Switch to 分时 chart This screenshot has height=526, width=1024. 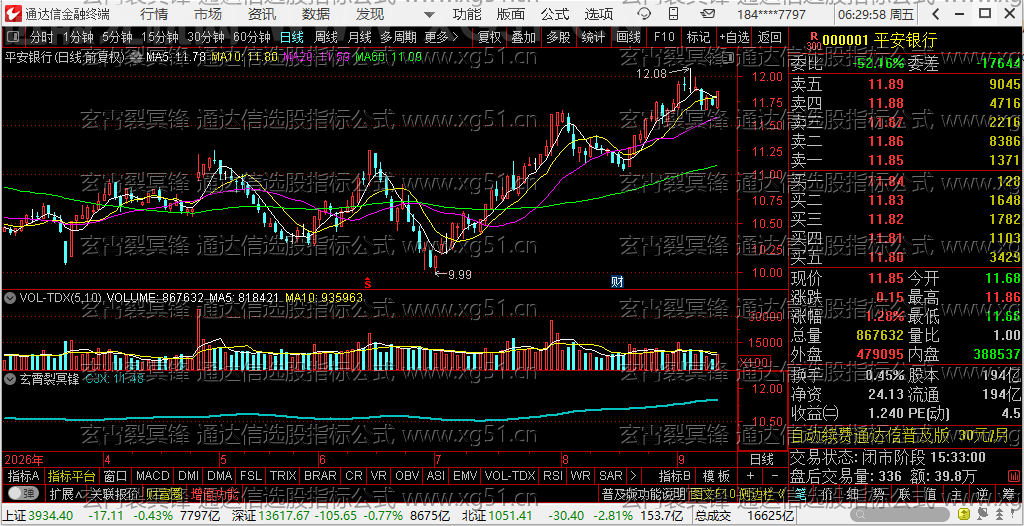[42, 38]
